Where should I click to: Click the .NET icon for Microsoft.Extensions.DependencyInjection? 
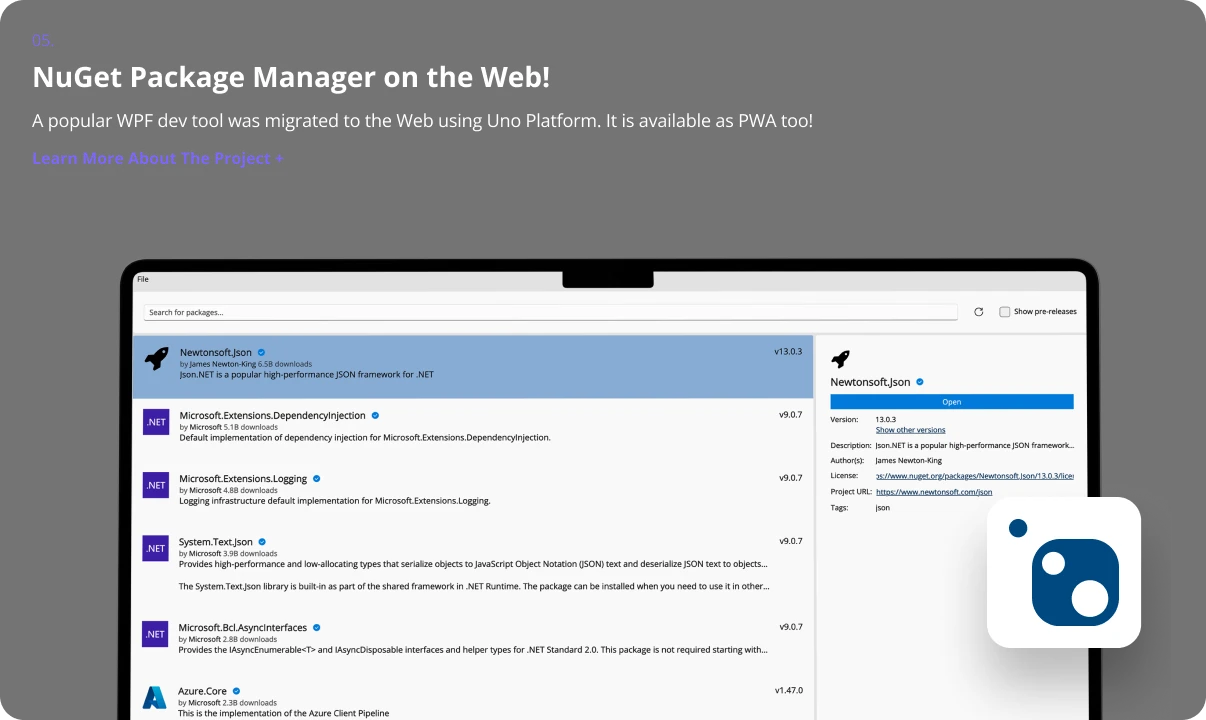[x=156, y=422]
